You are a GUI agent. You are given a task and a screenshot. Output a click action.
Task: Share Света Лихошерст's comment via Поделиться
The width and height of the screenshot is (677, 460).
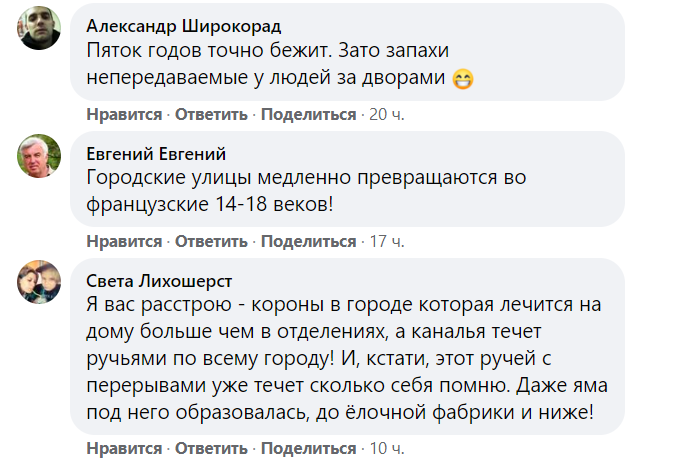click(309, 447)
